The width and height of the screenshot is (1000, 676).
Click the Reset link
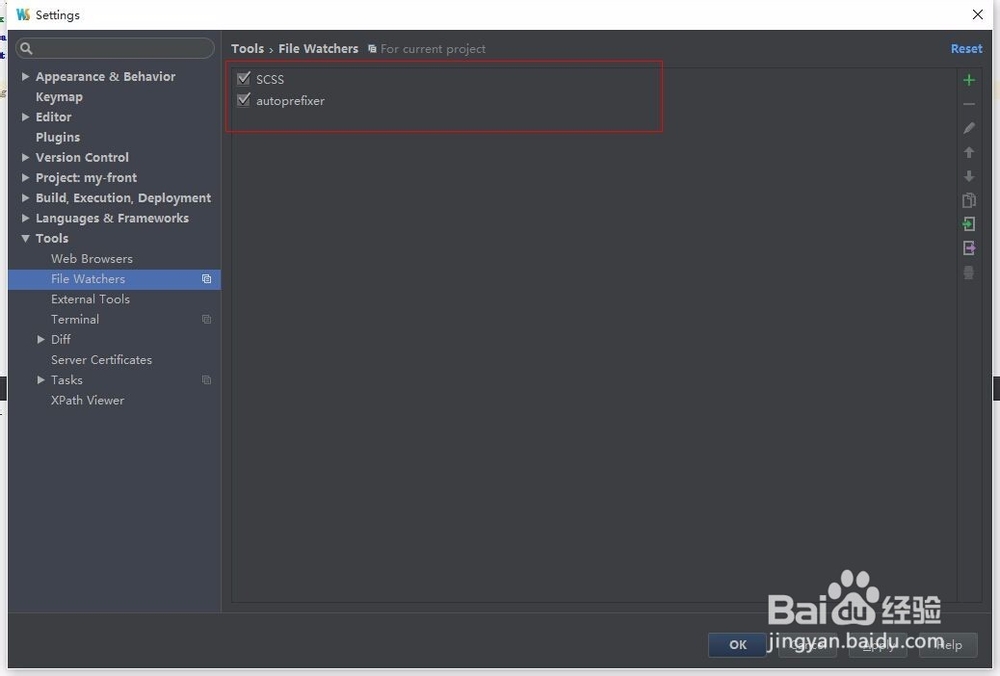click(965, 48)
